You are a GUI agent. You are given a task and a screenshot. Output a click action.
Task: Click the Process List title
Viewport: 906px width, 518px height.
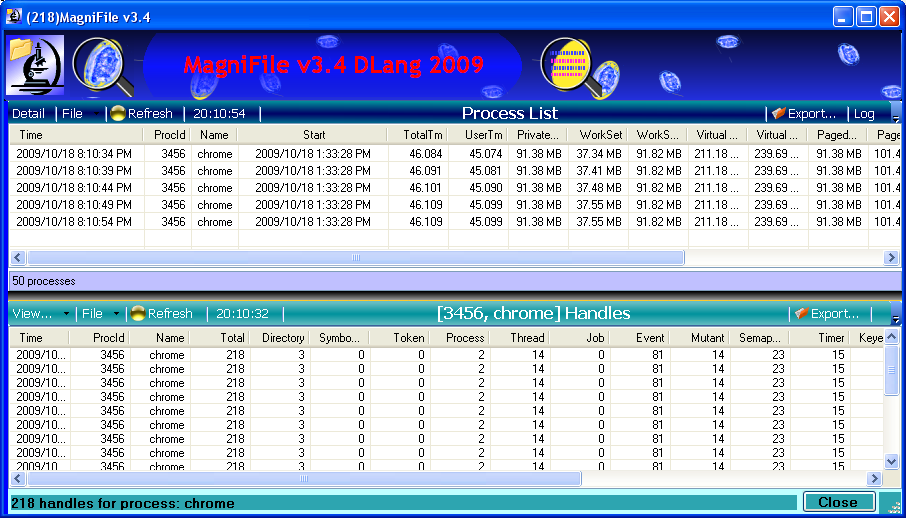tap(510, 113)
